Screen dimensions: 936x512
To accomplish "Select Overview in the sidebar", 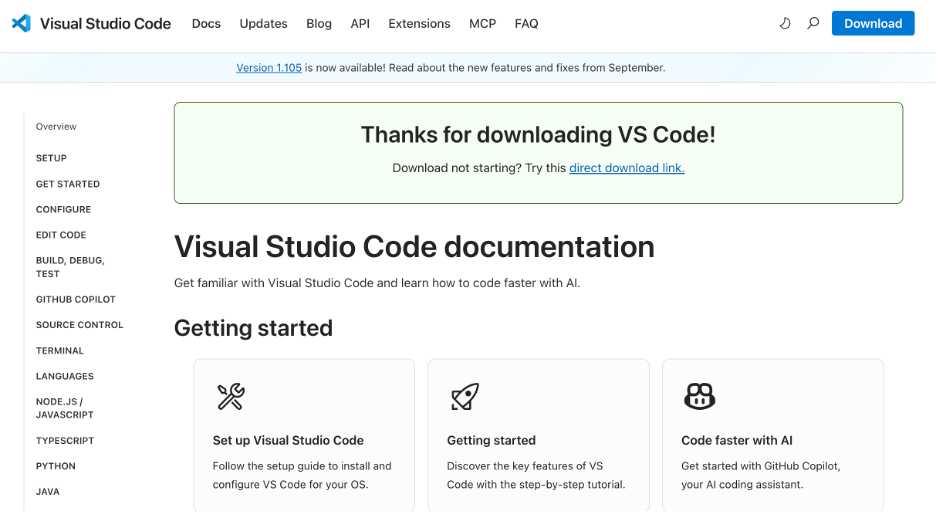I will (x=56, y=127).
